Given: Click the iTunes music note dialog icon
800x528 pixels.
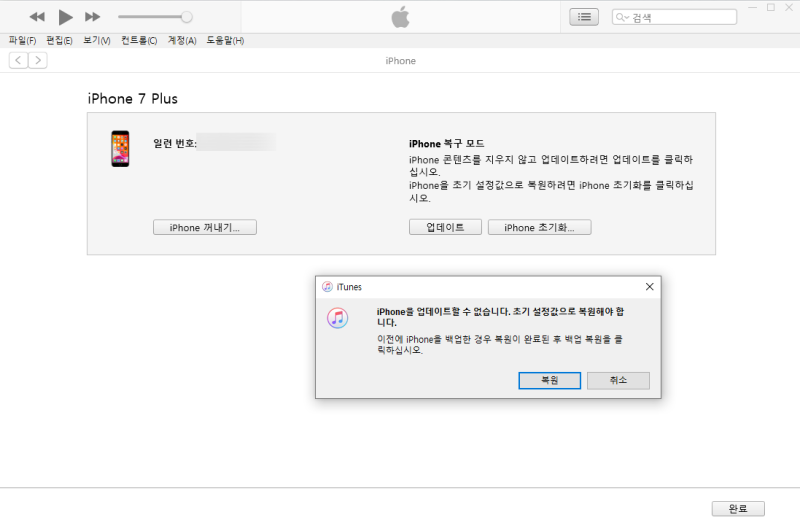Looking at the screenshot, I should (337, 318).
